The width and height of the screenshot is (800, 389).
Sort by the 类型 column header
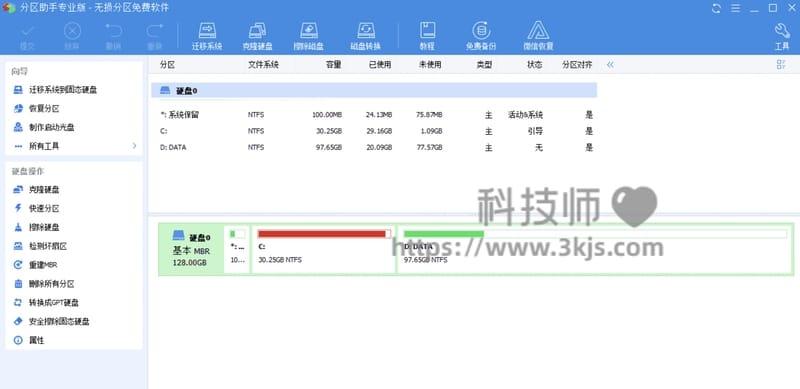[x=484, y=65]
